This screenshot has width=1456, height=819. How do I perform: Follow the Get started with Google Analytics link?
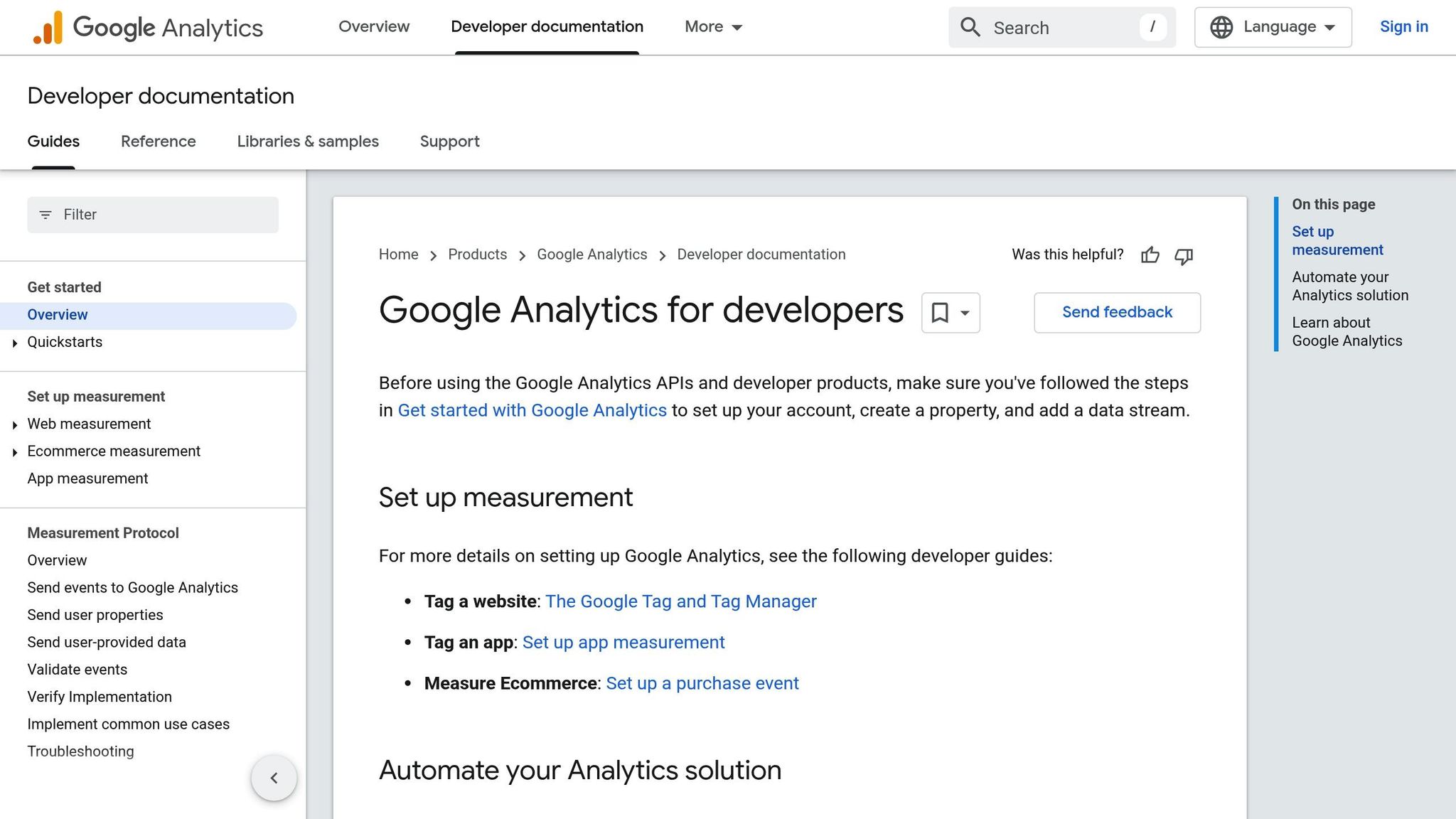point(532,410)
